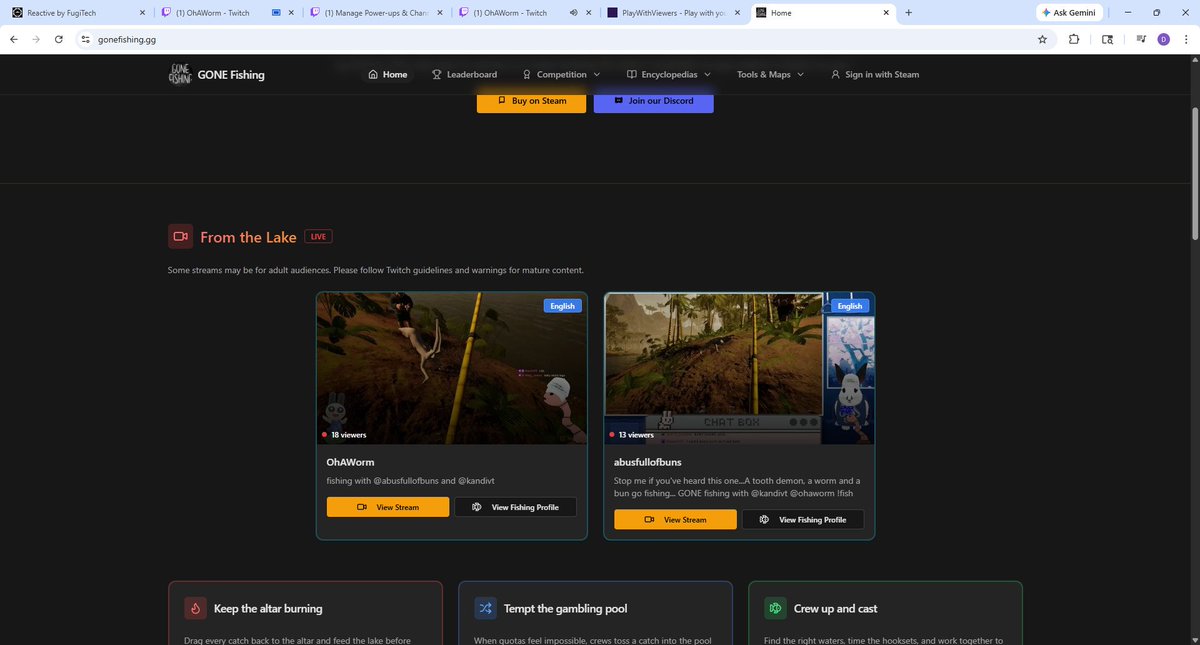Expand the Competition dropdown menu

pyautogui.click(x=561, y=74)
